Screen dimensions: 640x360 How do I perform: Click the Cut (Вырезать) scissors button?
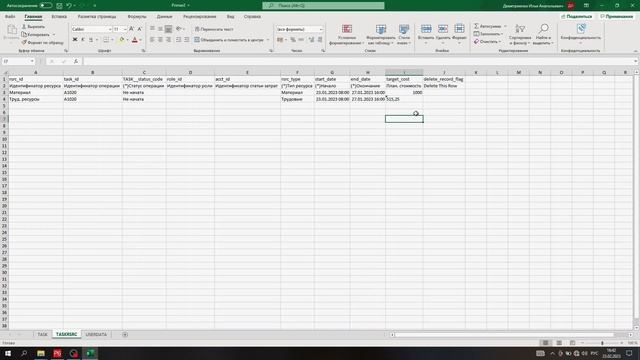point(33,27)
